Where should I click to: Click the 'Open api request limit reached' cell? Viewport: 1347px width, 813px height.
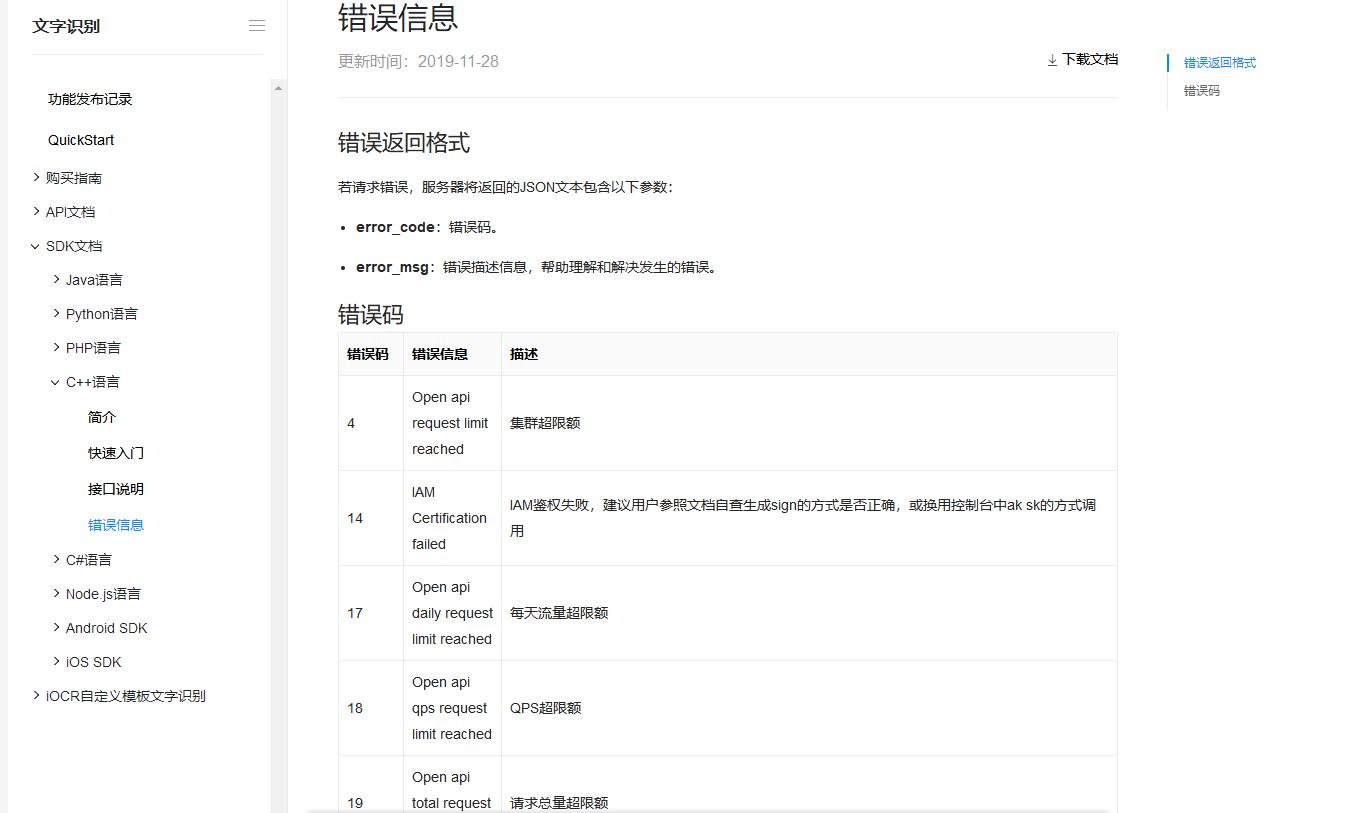pos(452,423)
